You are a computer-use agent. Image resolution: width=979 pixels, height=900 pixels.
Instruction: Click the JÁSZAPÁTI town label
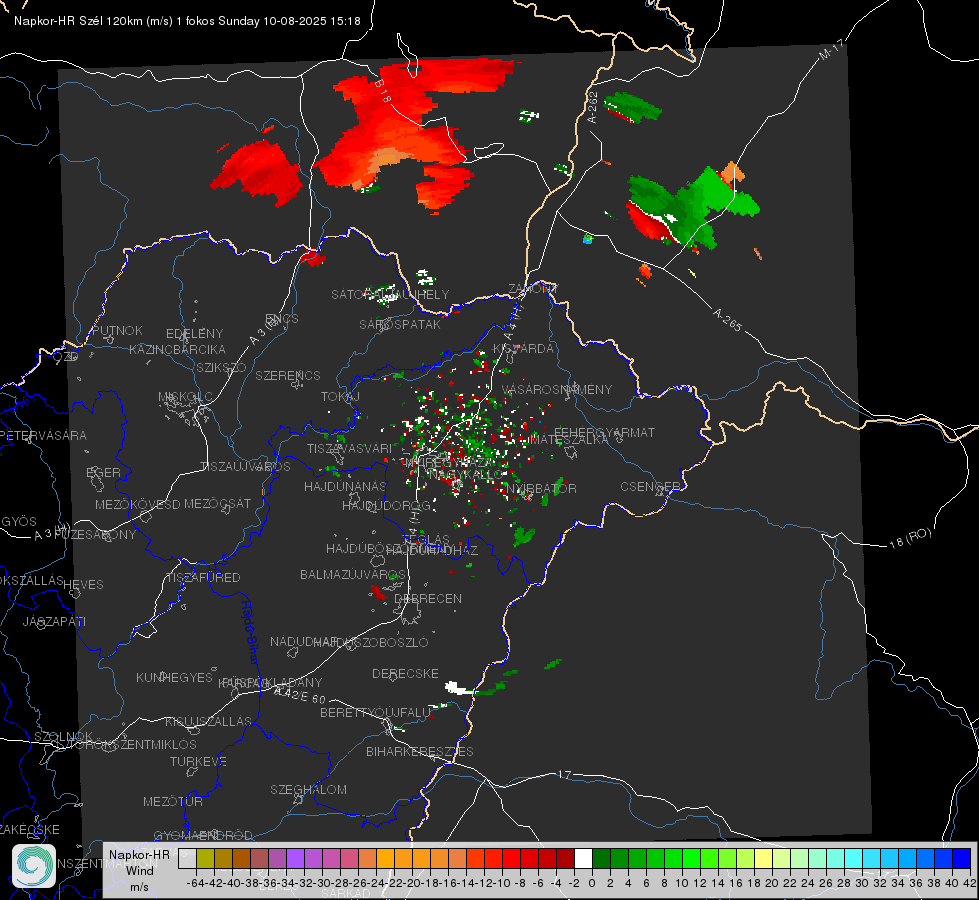[54, 621]
